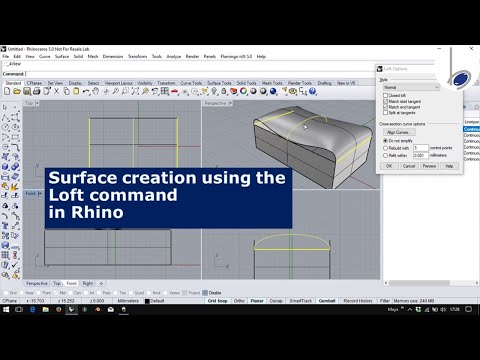Open the Perspective viewport title dropdown arrow
This screenshot has width=480, height=360.
pos(230,103)
